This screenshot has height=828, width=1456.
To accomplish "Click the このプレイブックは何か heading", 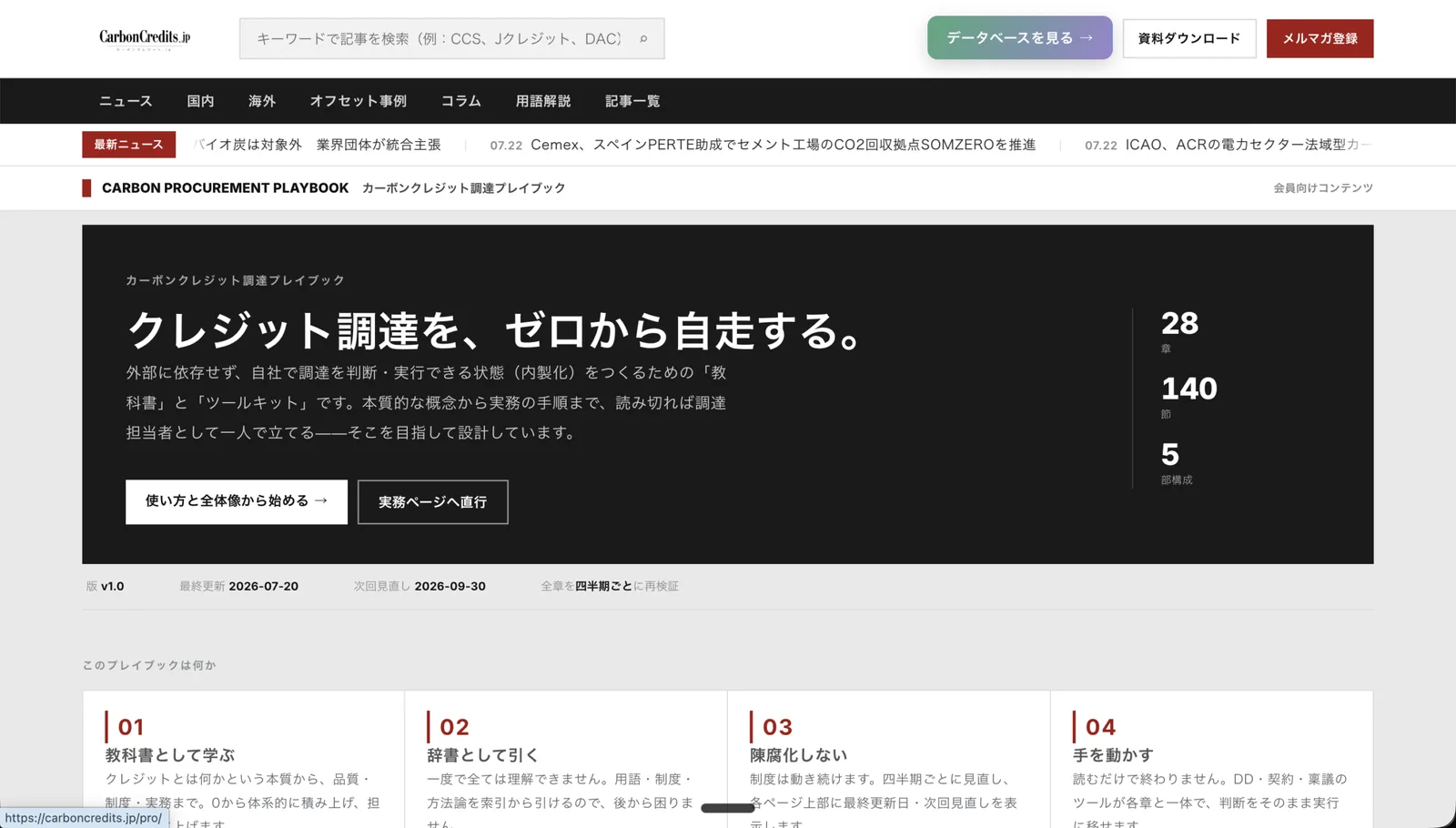I will point(149,665).
